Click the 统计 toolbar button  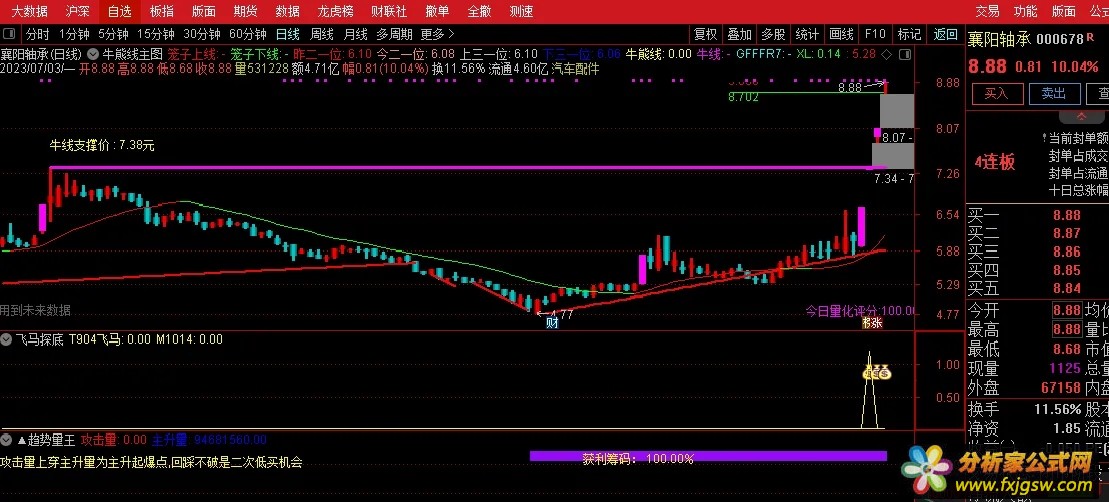click(x=807, y=34)
